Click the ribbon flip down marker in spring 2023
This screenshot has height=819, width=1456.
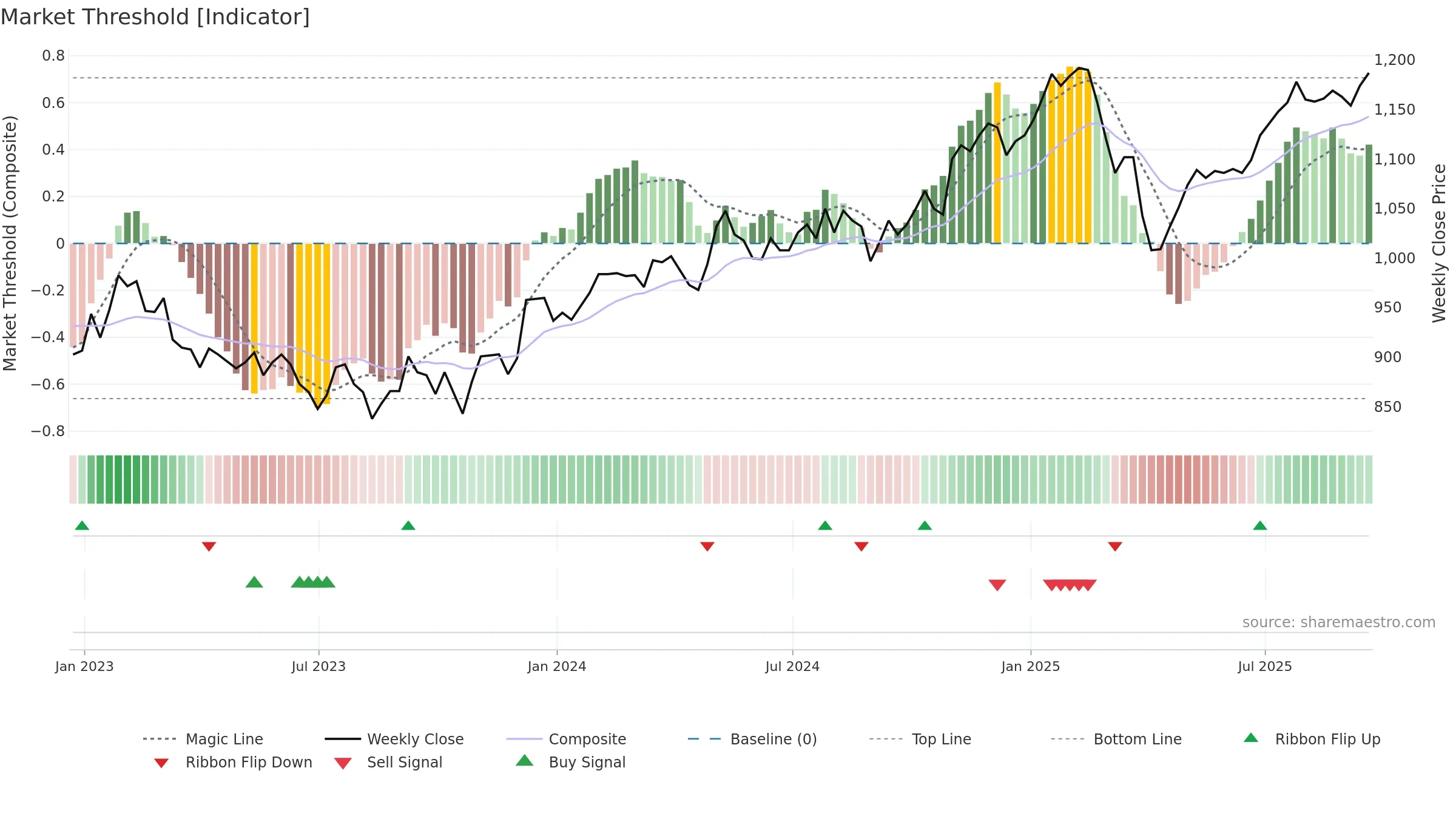(209, 547)
